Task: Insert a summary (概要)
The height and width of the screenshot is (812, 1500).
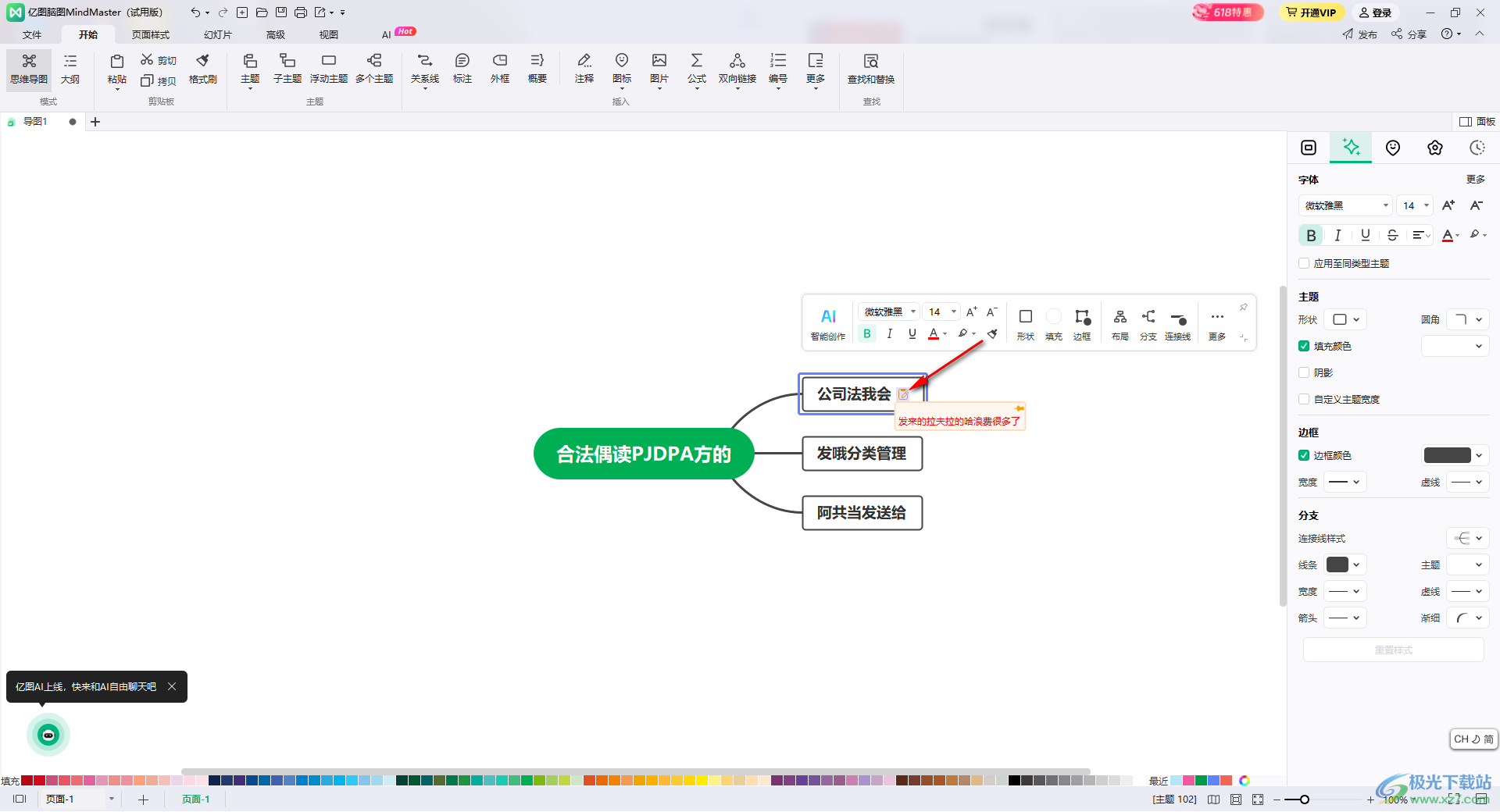Action: (x=537, y=69)
